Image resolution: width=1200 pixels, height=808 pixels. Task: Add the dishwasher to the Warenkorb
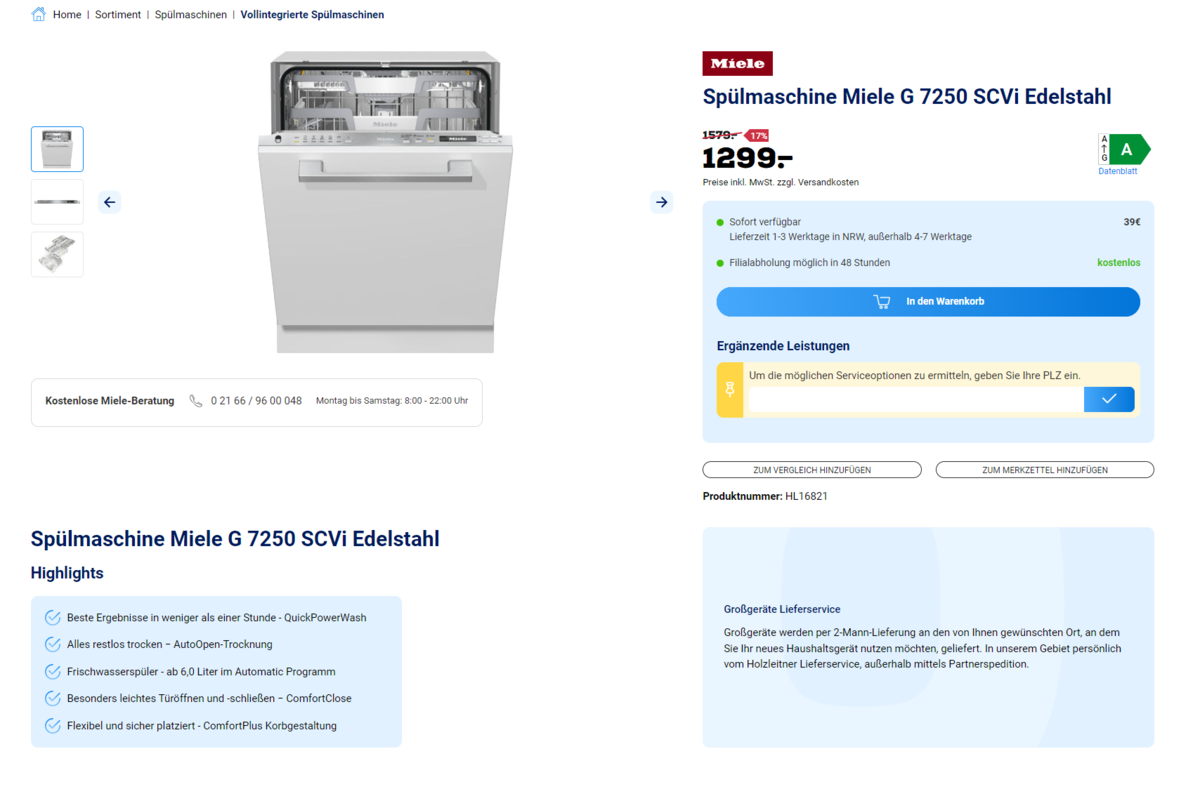pyautogui.click(x=928, y=301)
